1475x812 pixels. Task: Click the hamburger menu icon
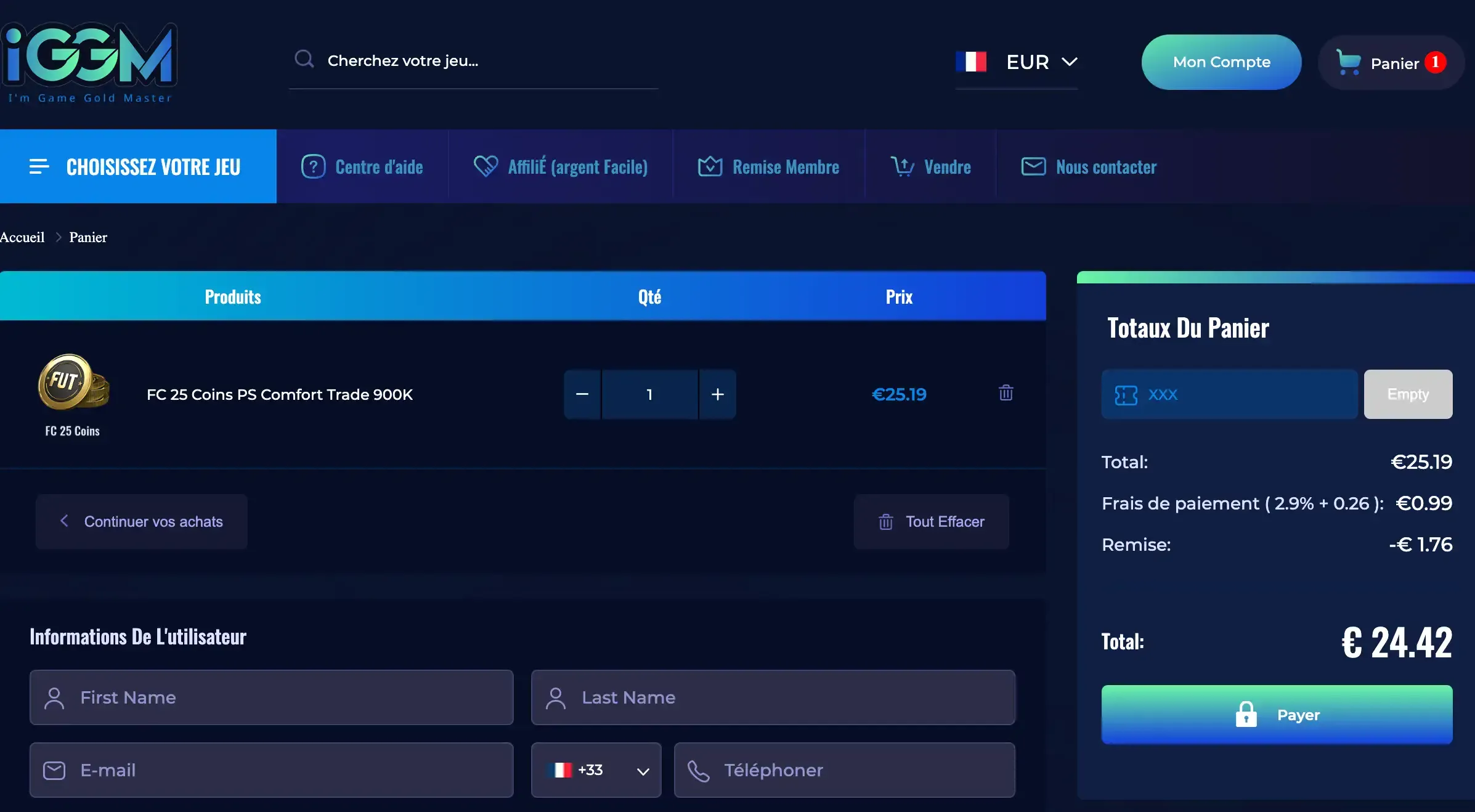pos(39,166)
